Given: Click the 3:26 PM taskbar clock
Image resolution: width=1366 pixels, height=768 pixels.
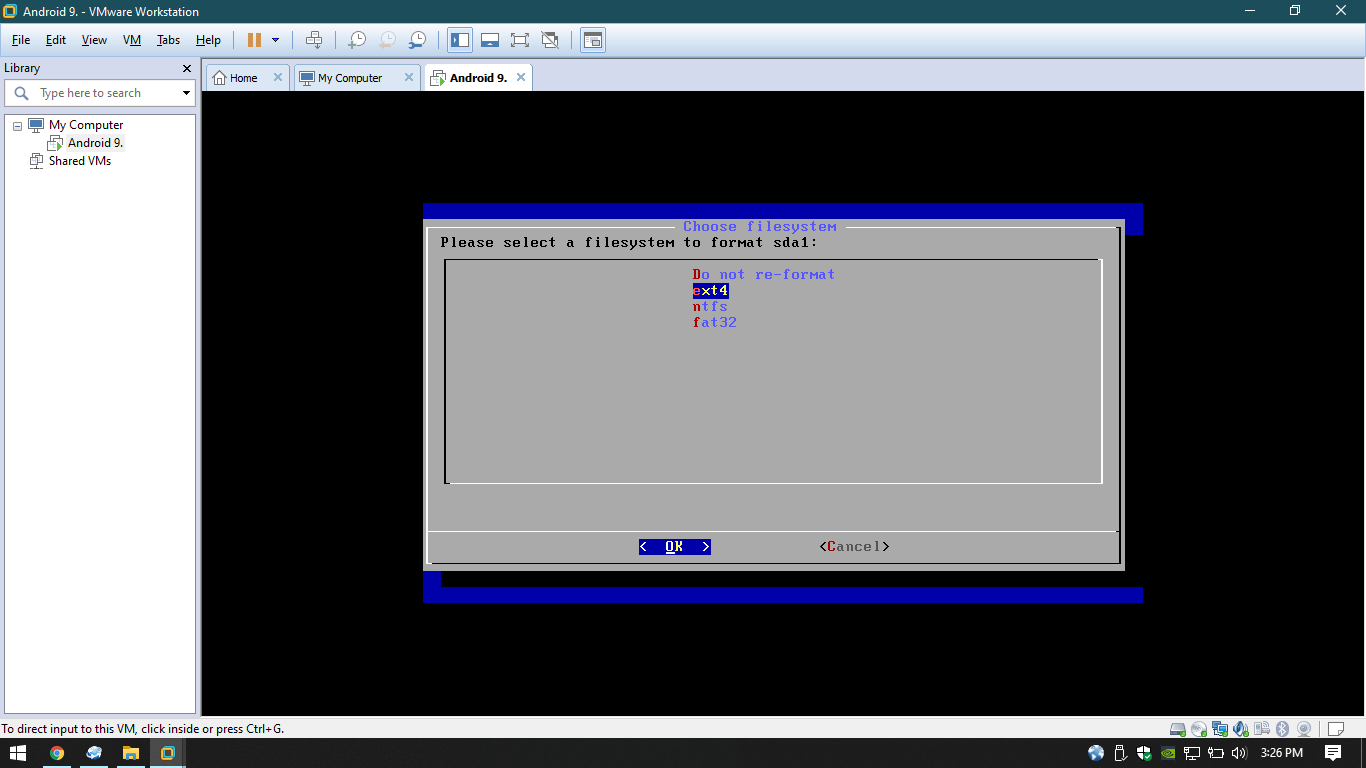Looking at the screenshot, I should (x=1282, y=753).
